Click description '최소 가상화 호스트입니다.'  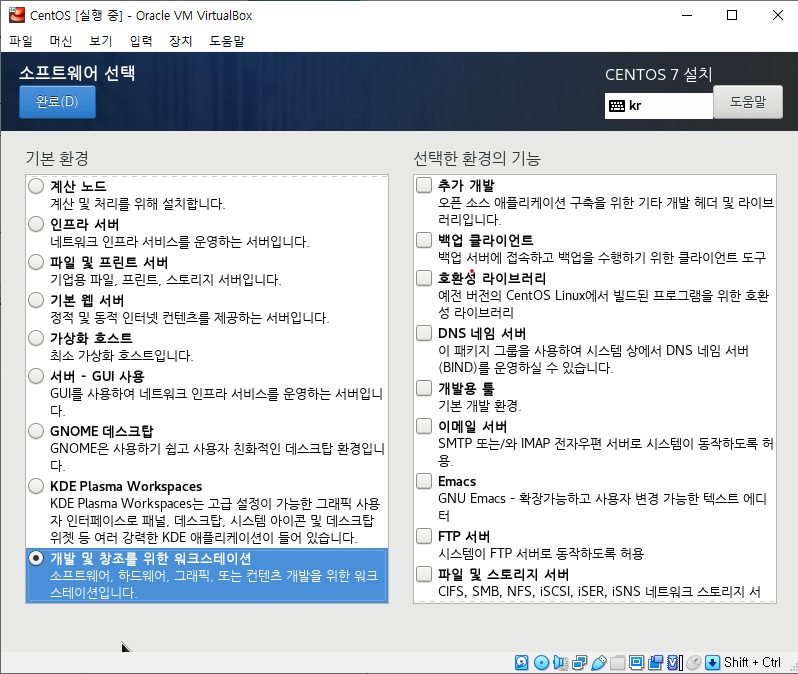coord(122,355)
